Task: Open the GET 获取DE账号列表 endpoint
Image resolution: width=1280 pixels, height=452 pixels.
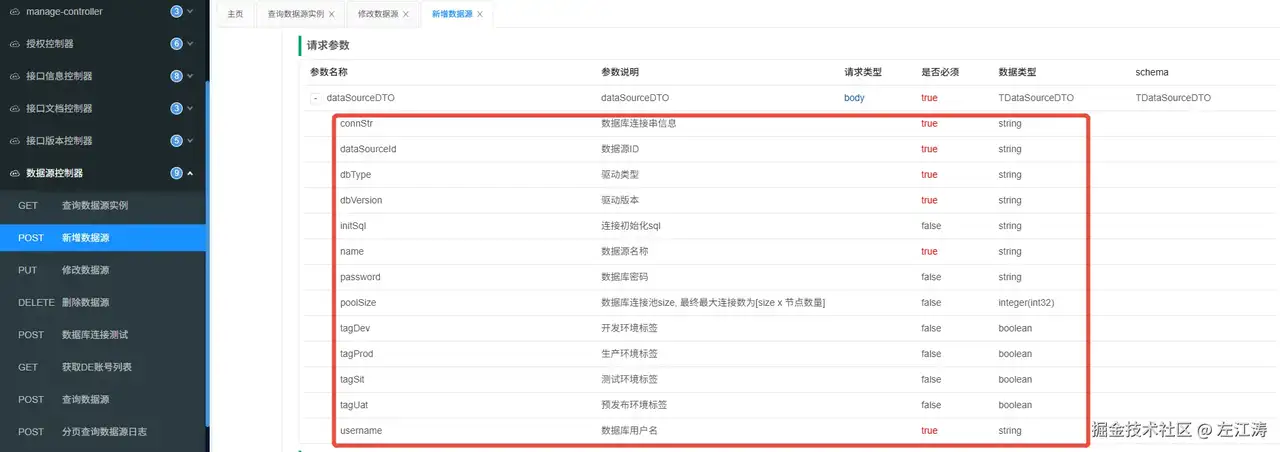Action: (104, 367)
